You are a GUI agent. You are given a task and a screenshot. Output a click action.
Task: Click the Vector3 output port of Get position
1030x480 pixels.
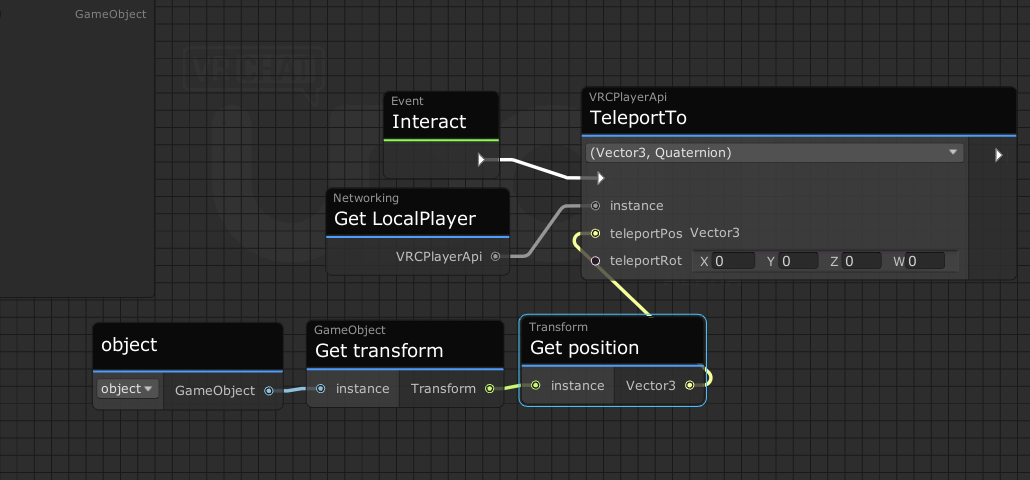click(x=689, y=385)
